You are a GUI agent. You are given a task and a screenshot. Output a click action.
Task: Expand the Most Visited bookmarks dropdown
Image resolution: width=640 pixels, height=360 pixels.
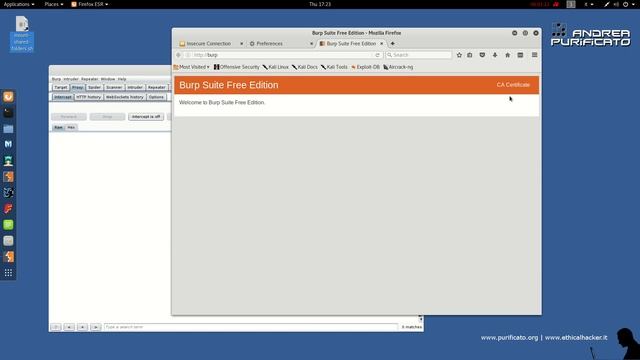(x=191, y=67)
